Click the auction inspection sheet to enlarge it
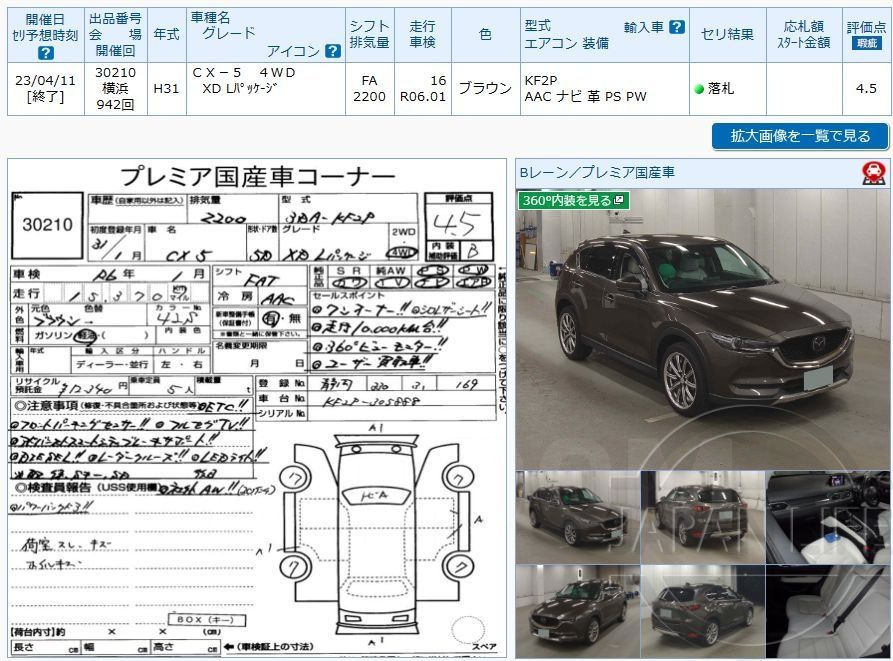Viewport: 893px width, 661px height. pos(250,400)
